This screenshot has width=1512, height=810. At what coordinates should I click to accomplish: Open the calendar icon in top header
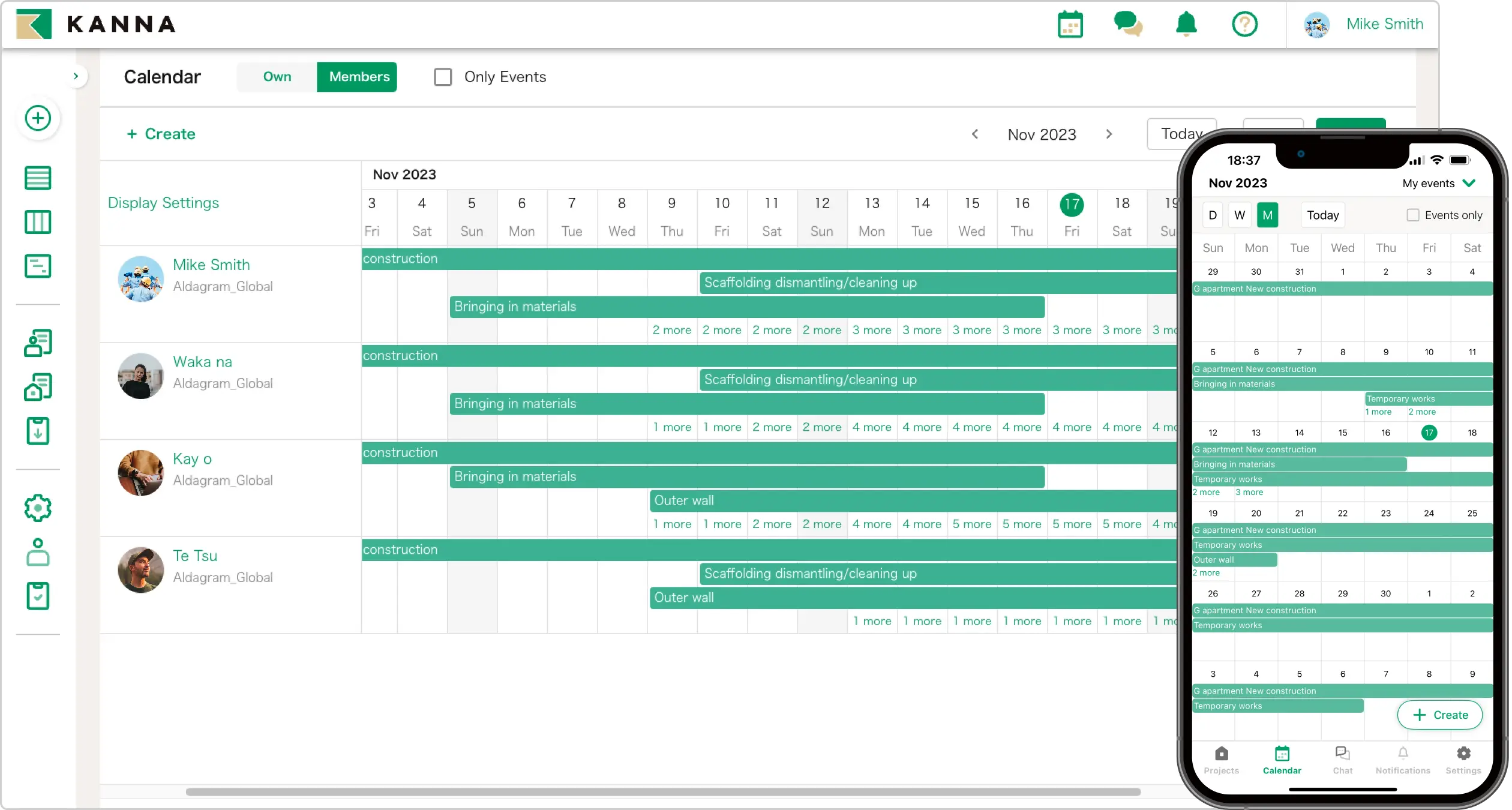(1070, 25)
